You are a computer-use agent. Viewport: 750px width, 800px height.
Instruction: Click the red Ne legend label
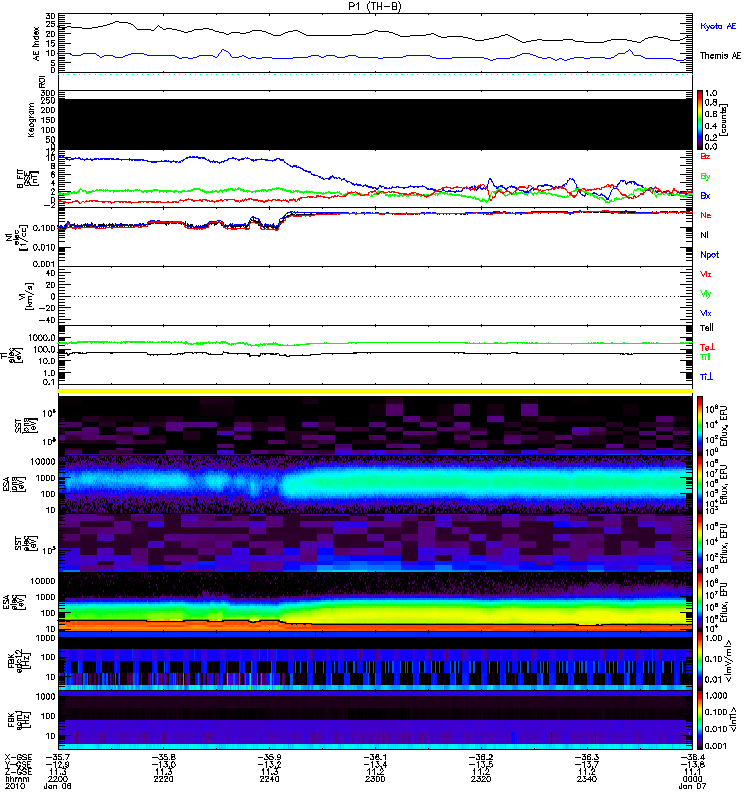pos(706,215)
